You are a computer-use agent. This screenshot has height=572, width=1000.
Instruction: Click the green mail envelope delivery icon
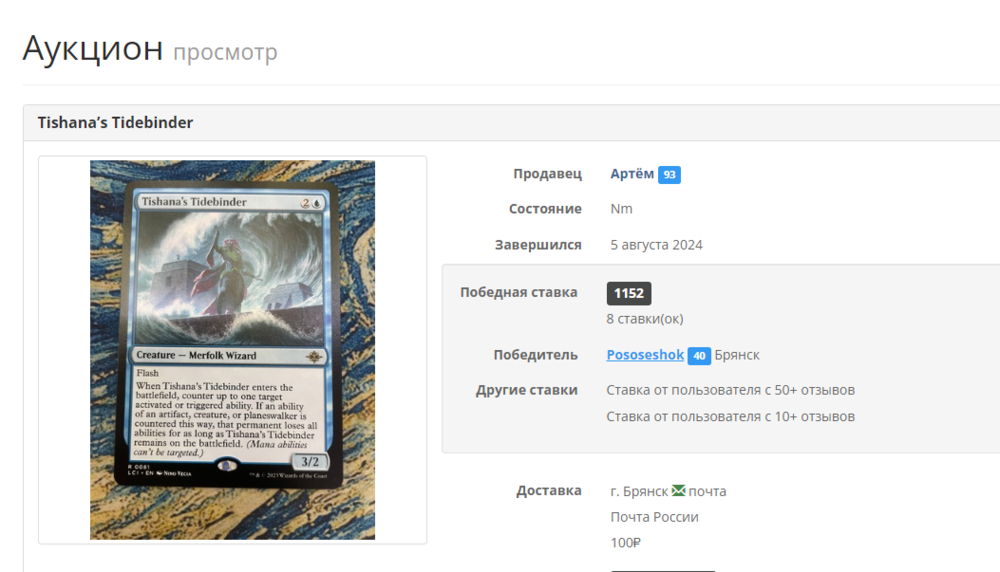(x=678, y=490)
